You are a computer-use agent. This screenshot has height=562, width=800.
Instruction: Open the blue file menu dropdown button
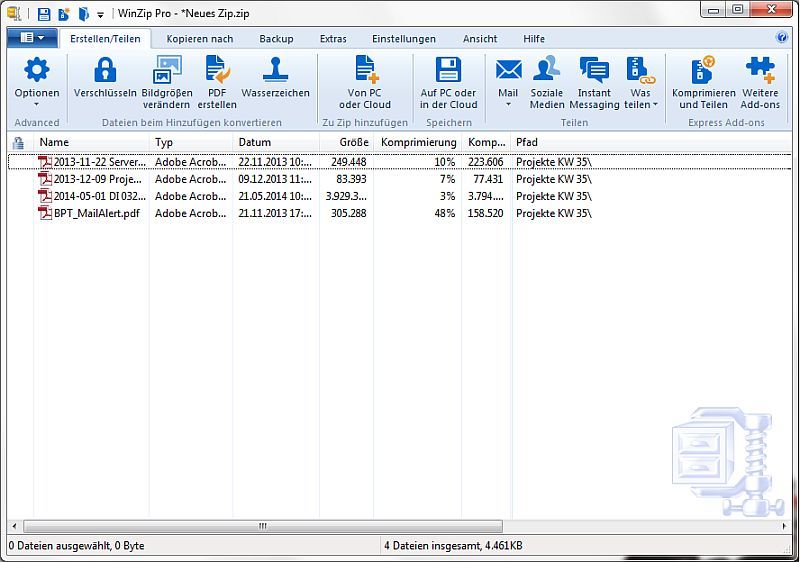[33, 38]
